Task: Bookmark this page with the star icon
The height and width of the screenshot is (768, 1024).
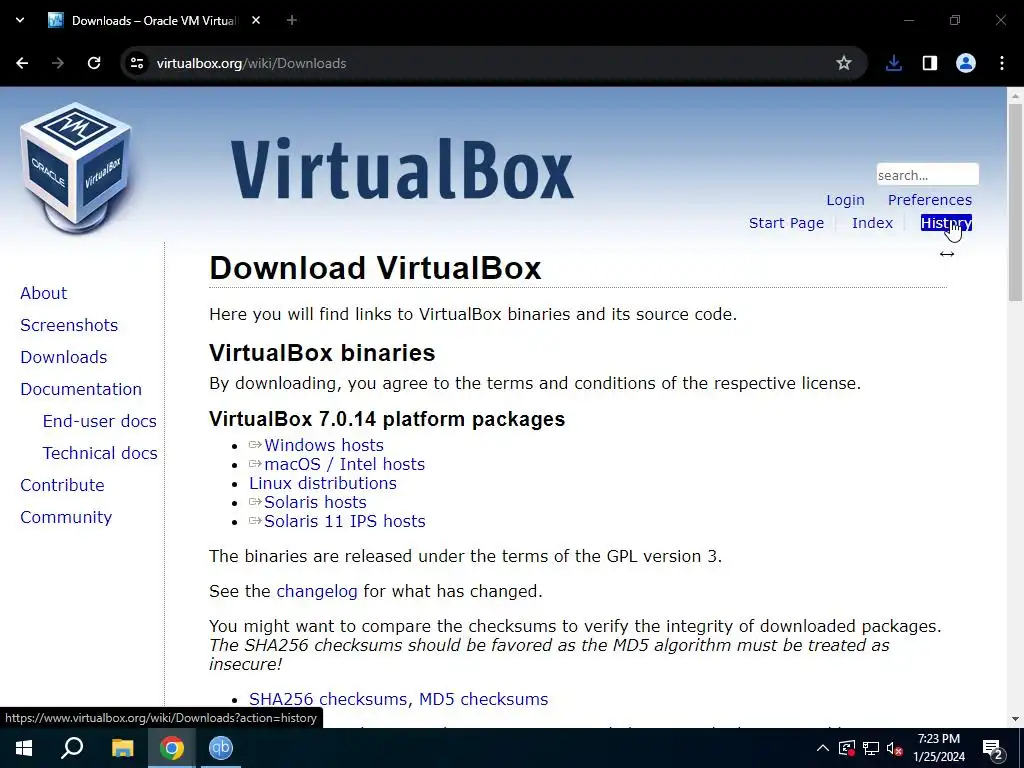Action: point(844,63)
